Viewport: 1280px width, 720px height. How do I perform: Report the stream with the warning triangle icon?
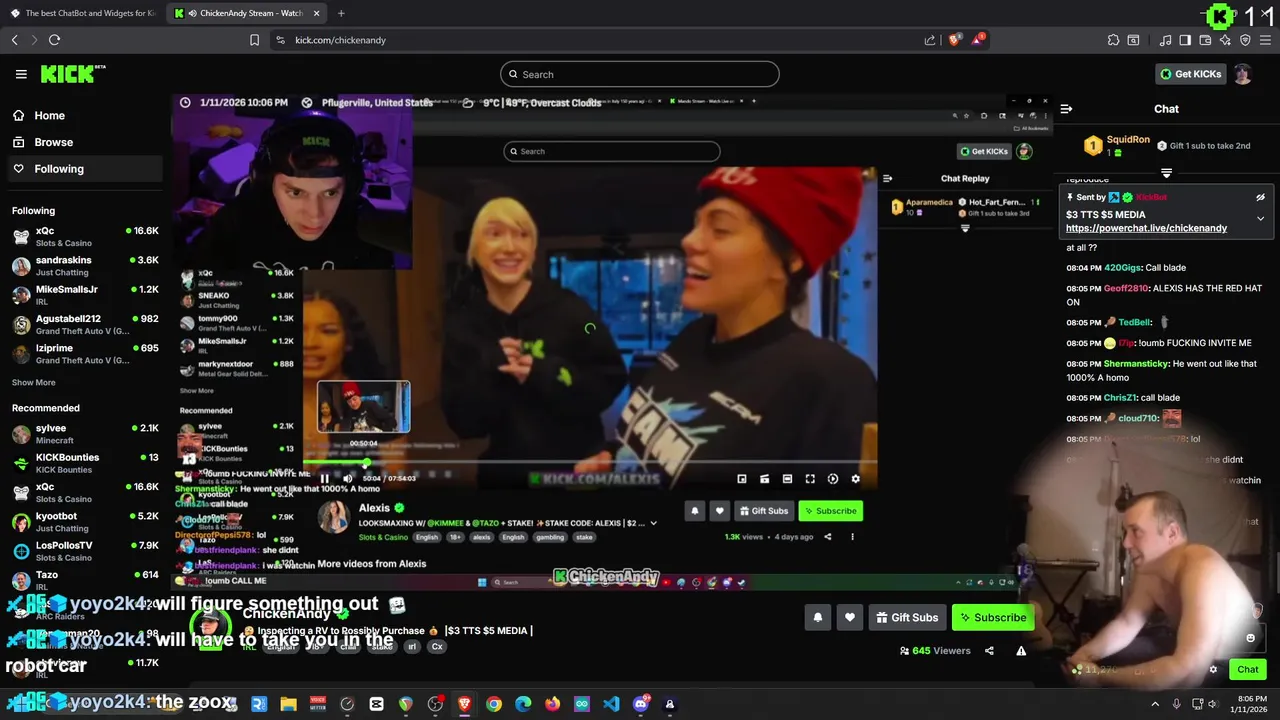[x=1021, y=651]
